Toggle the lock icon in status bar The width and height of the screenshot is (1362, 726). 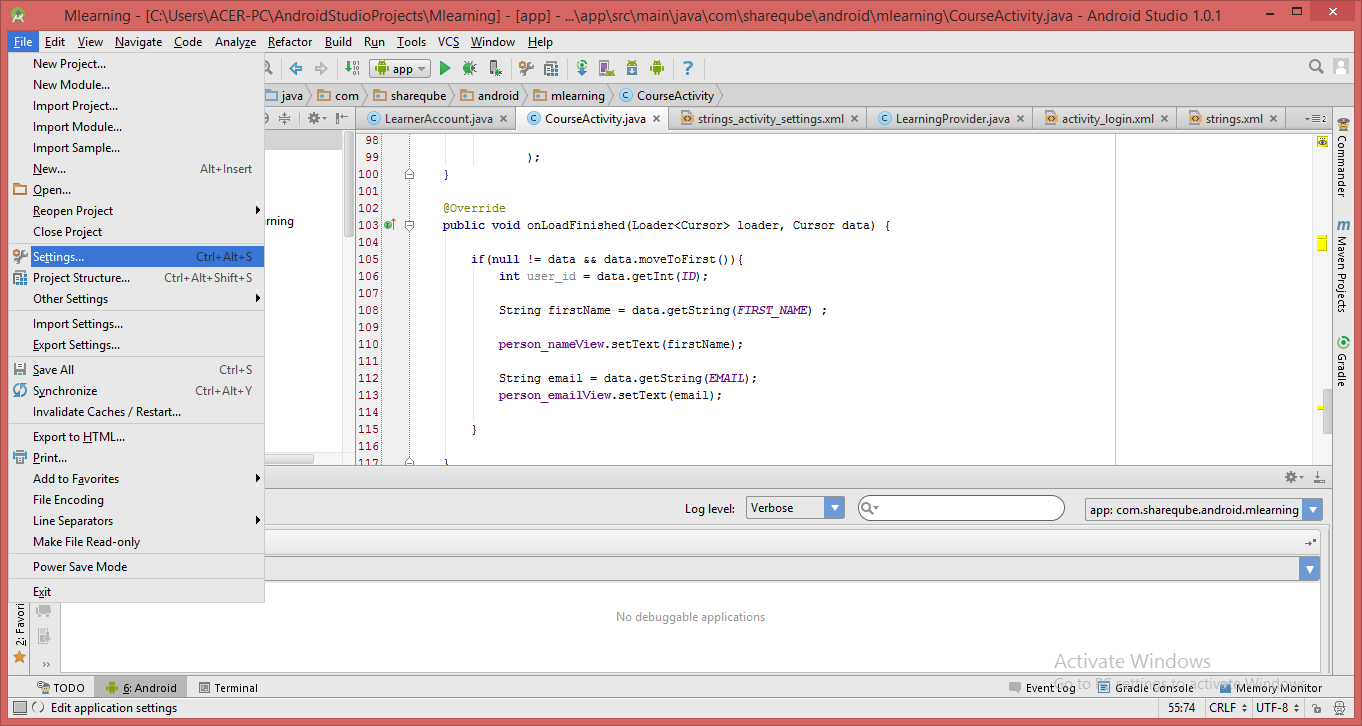(1315, 708)
